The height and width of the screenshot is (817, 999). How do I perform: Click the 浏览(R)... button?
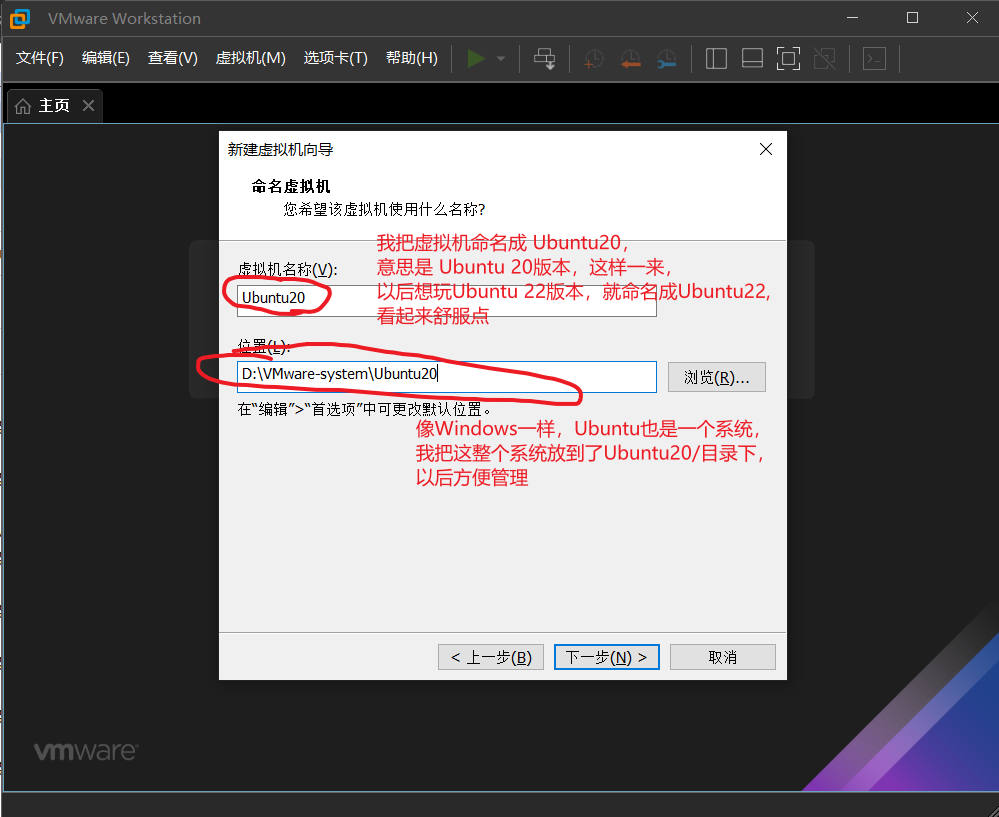click(716, 377)
